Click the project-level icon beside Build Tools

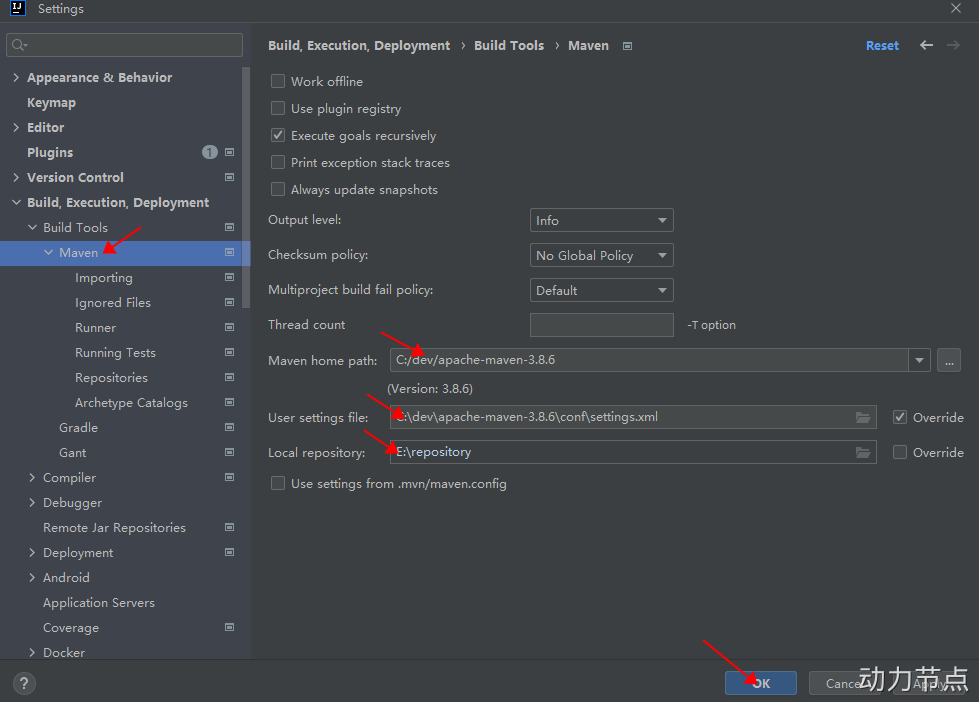[x=229, y=227]
